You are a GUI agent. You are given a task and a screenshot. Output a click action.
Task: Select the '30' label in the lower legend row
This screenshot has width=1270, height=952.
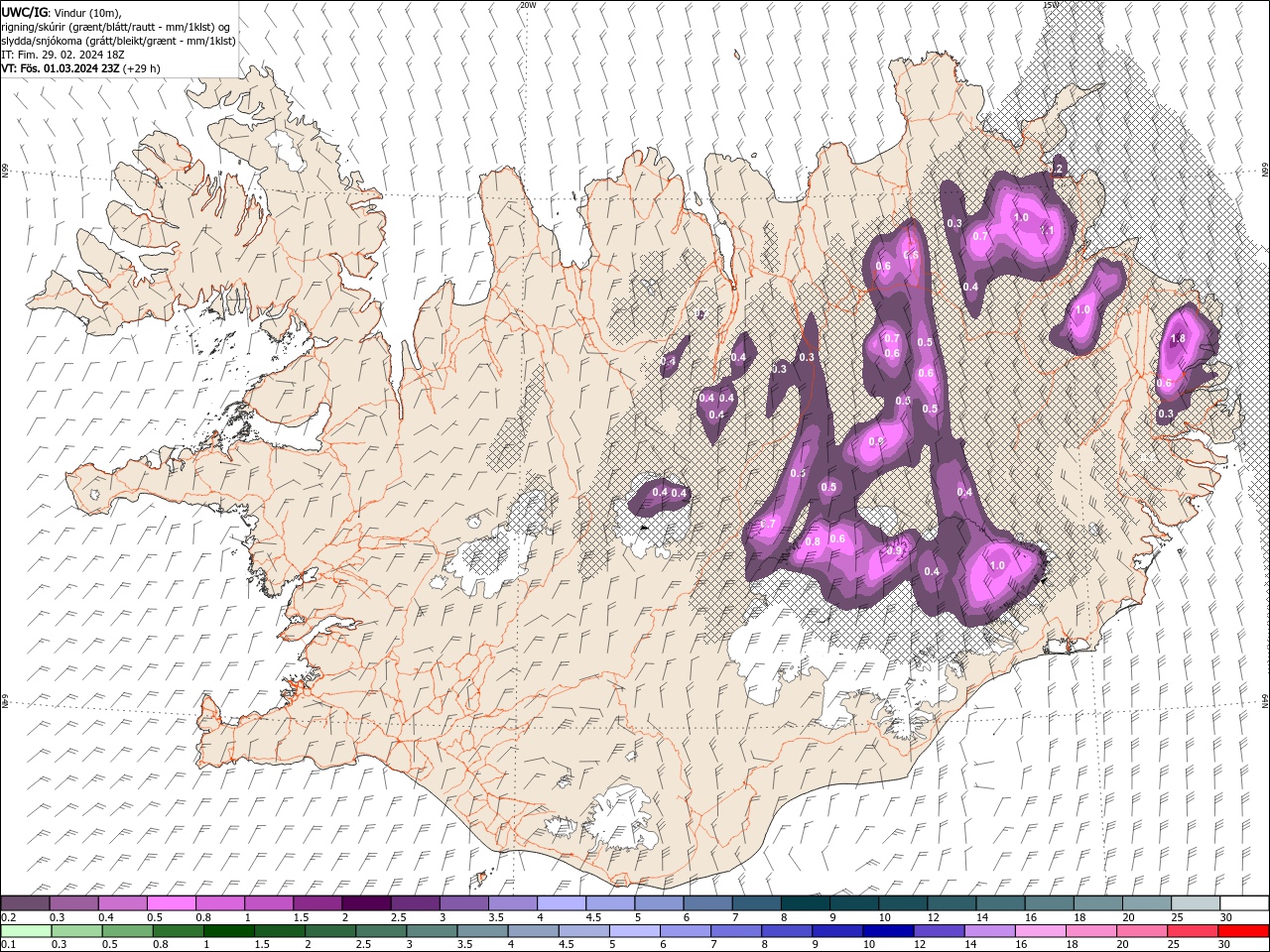point(1225,945)
